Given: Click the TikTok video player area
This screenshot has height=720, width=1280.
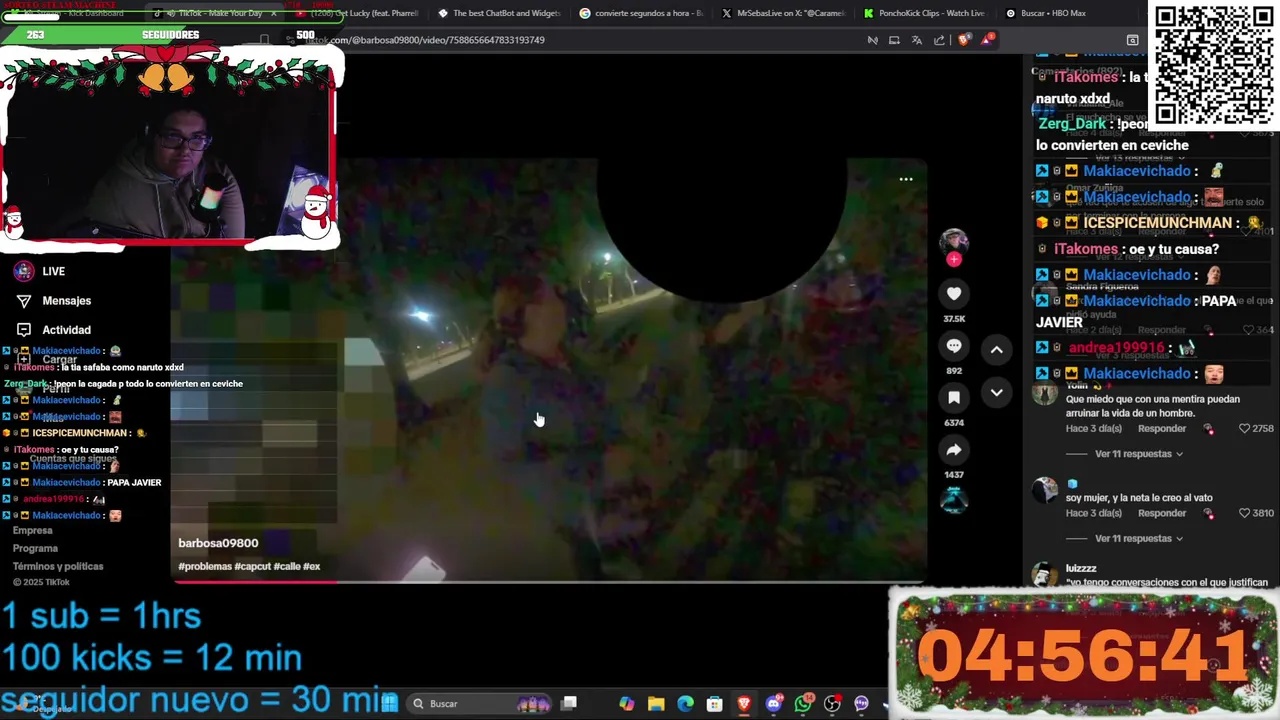Looking at the screenshot, I should 550,370.
